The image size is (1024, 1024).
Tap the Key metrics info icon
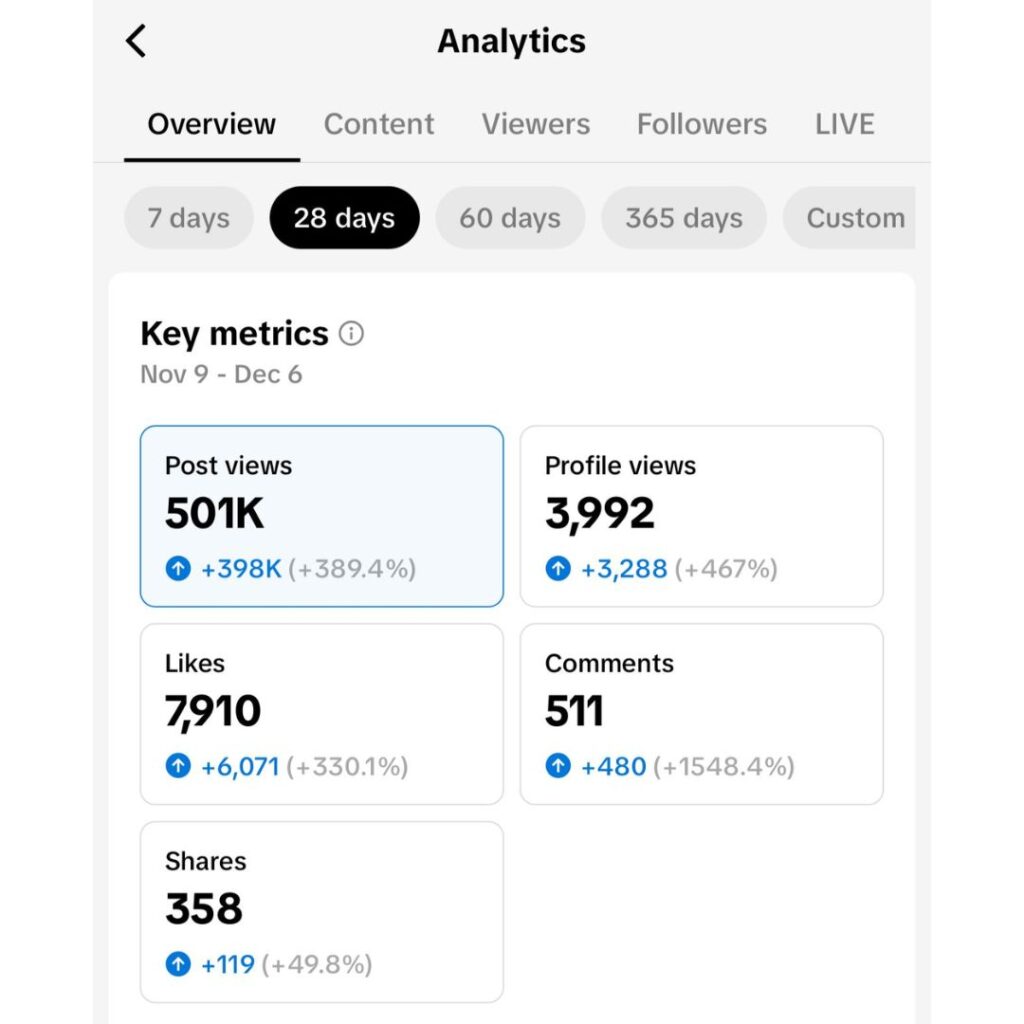(351, 334)
